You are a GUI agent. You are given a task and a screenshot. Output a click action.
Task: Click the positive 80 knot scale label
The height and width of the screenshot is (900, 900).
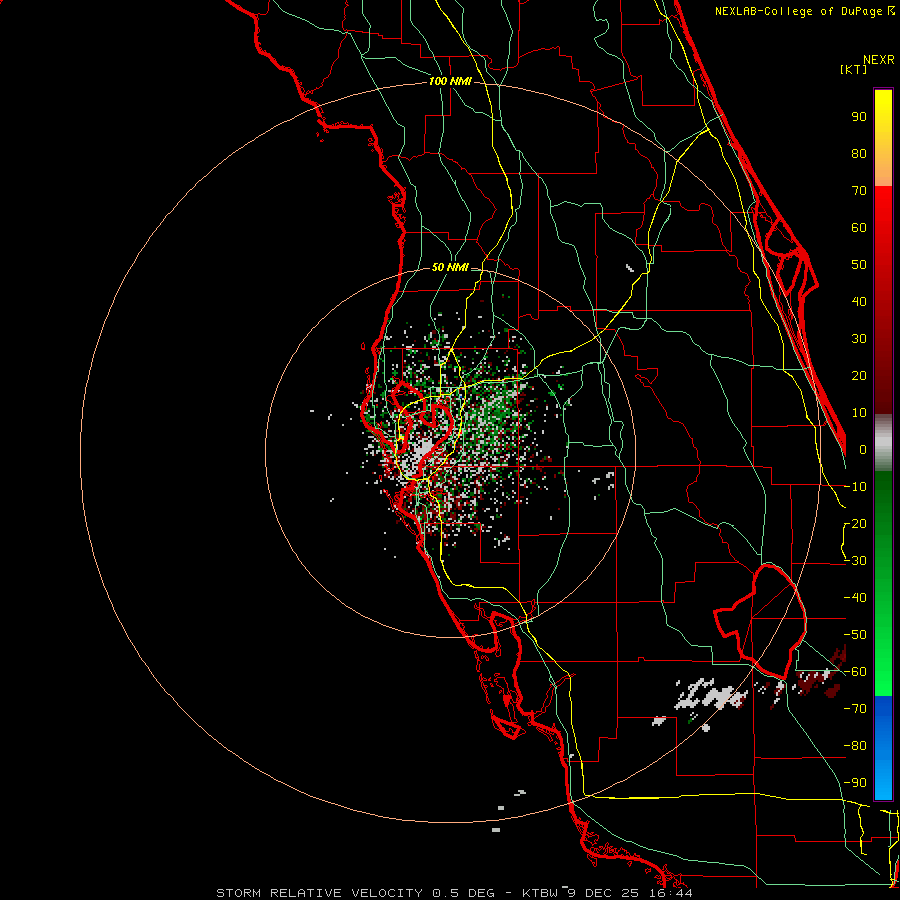pyautogui.click(x=859, y=154)
